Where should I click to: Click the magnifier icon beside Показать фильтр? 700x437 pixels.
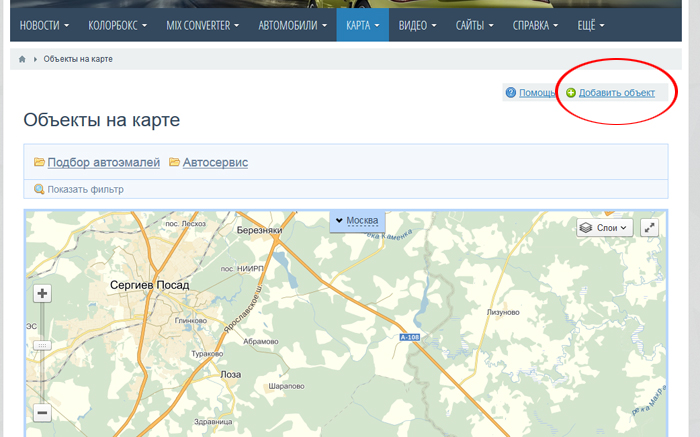[x=39, y=189]
